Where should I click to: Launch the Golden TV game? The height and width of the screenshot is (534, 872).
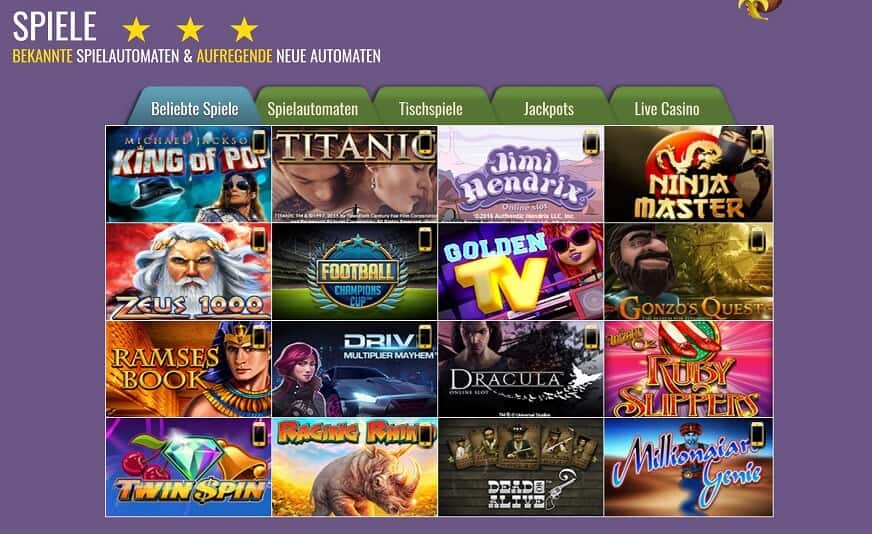tap(521, 271)
